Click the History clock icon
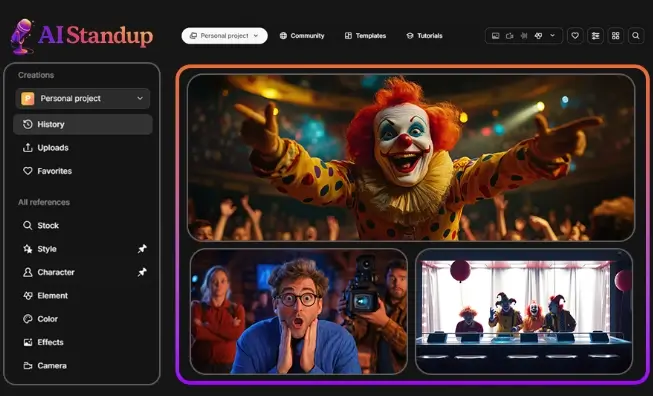The width and height of the screenshot is (653, 396). click(27, 124)
